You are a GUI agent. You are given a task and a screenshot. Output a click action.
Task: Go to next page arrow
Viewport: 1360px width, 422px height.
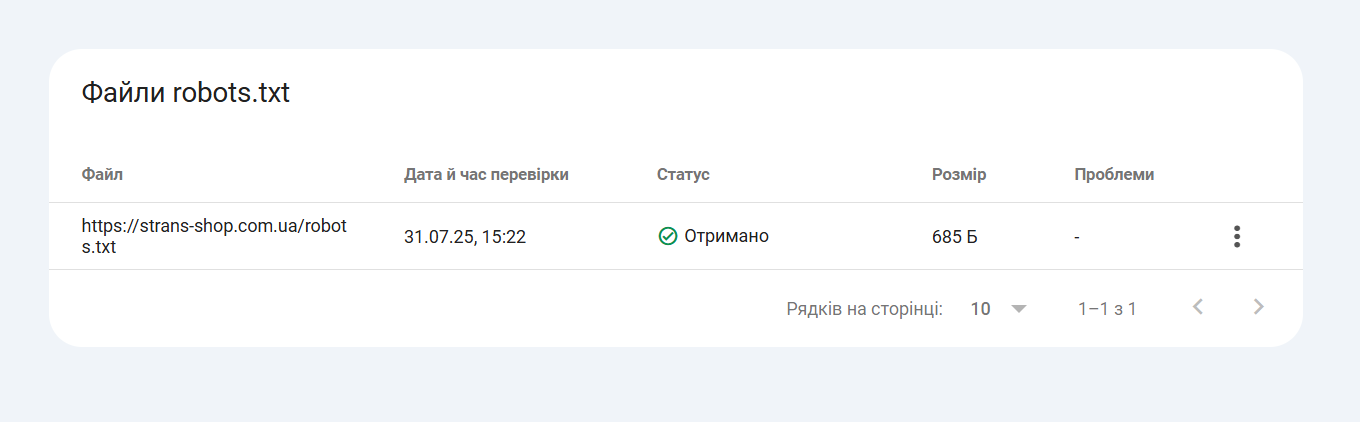[1259, 307]
